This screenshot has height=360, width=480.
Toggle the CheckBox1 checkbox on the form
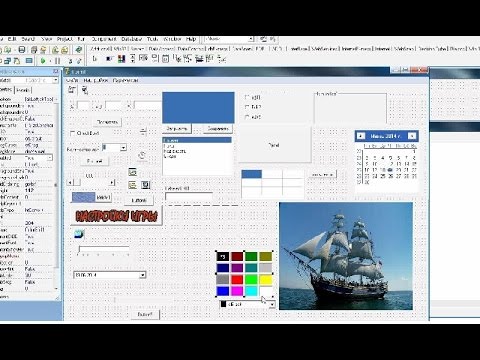72,133
